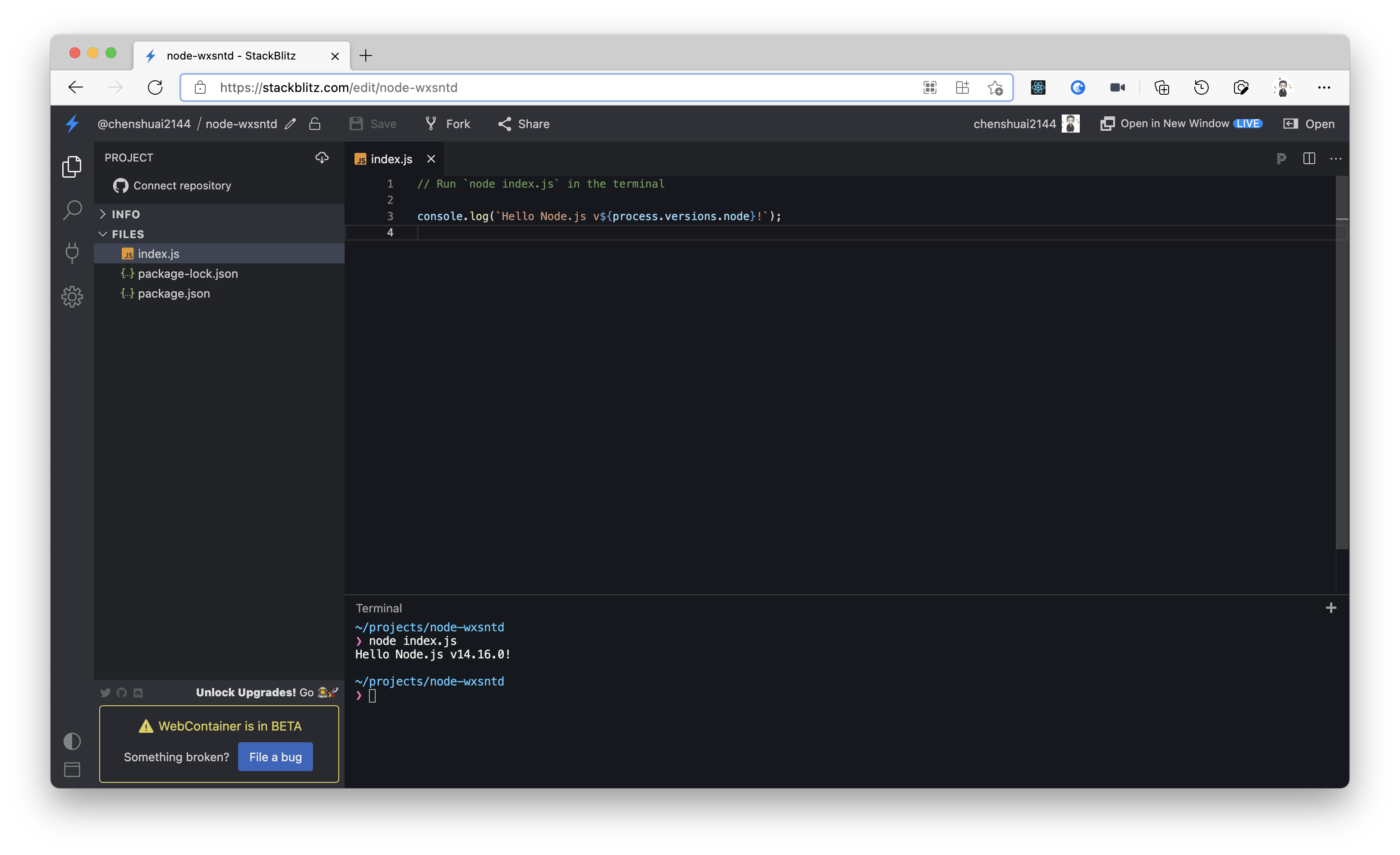Click the browser history icon
Image resolution: width=1400 pixels, height=855 pixels.
tap(1201, 87)
